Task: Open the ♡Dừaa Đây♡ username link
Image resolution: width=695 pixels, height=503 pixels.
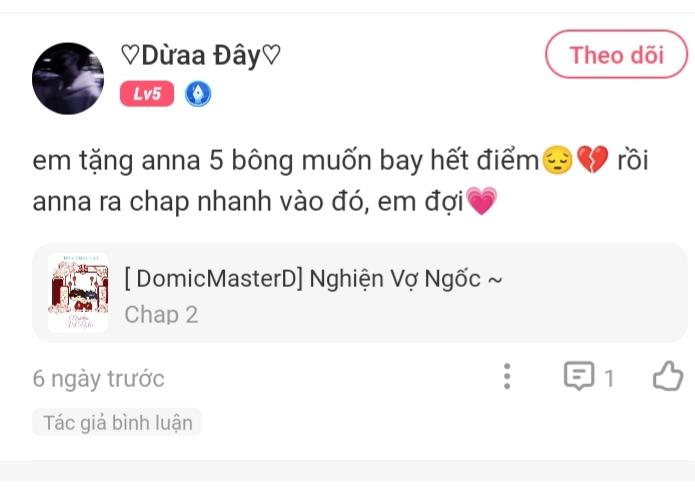Action: click(x=200, y=56)
